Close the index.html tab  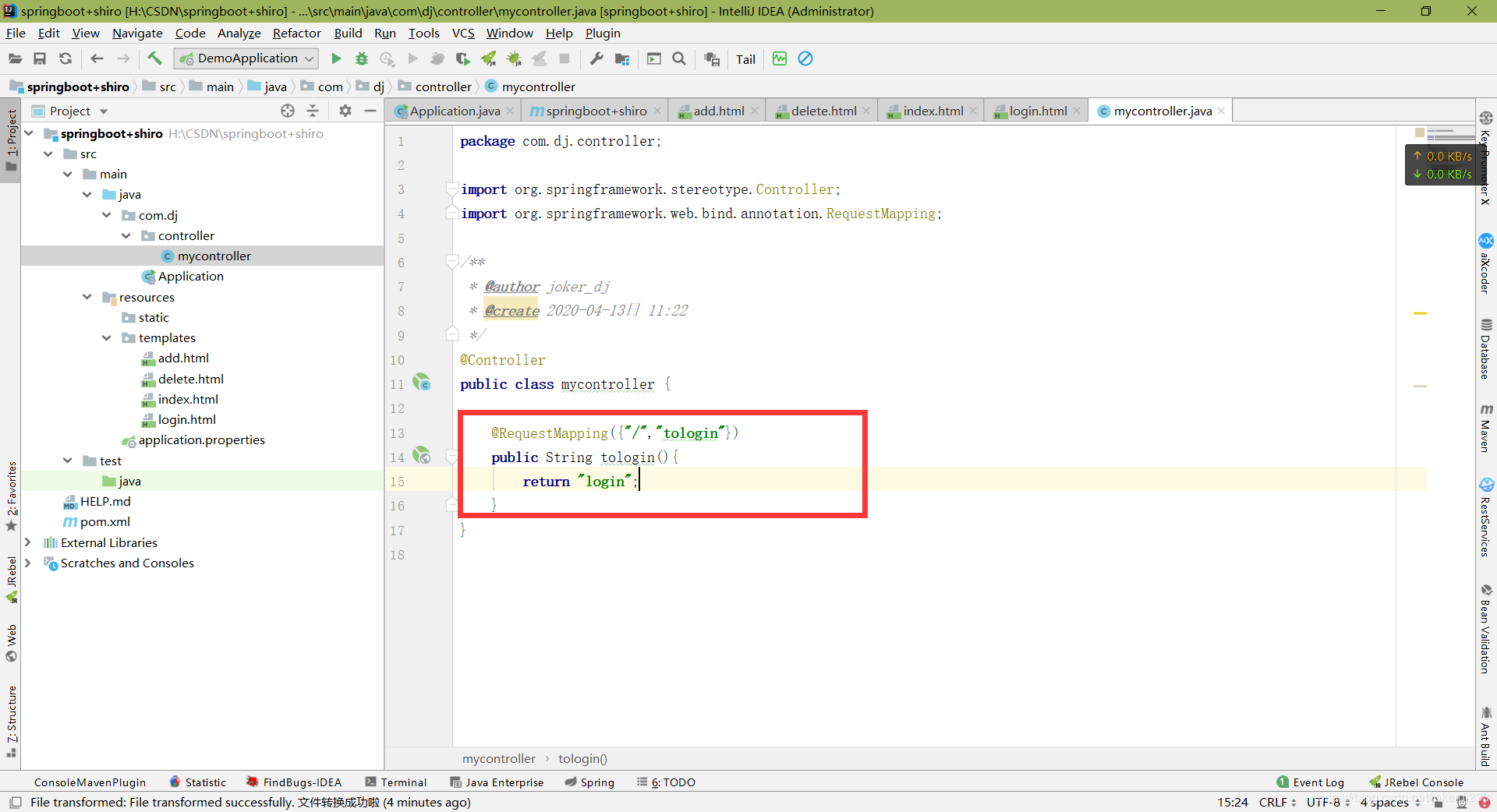point(973,111)
